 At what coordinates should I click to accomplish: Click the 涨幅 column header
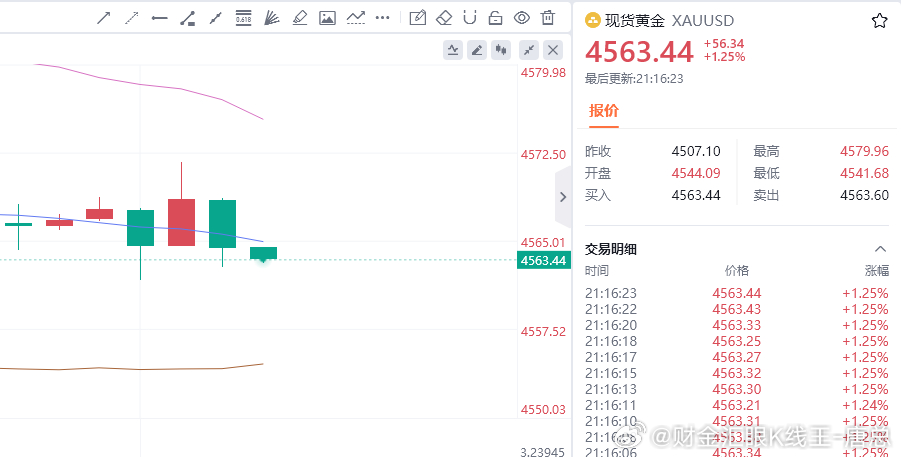coord(877,271)
